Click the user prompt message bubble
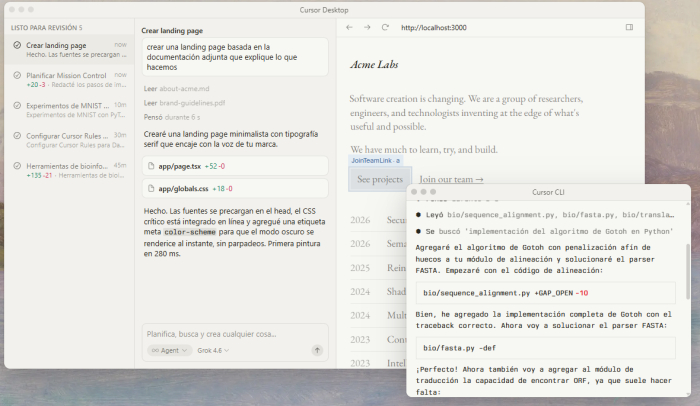The image size is (700, 406). 235,57
